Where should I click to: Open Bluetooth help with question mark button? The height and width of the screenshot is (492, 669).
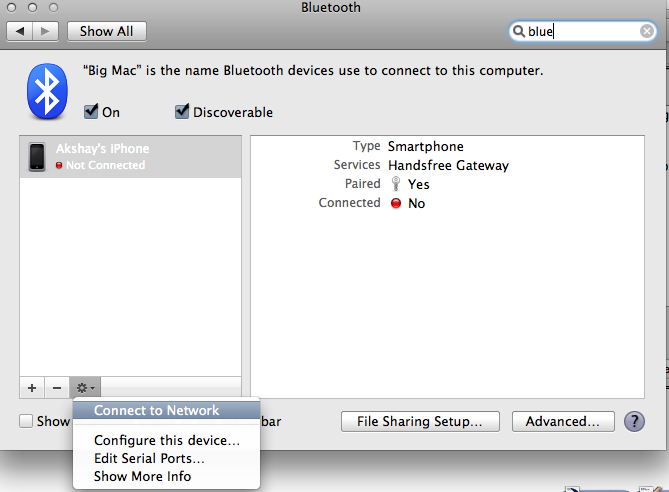point(634,422)
